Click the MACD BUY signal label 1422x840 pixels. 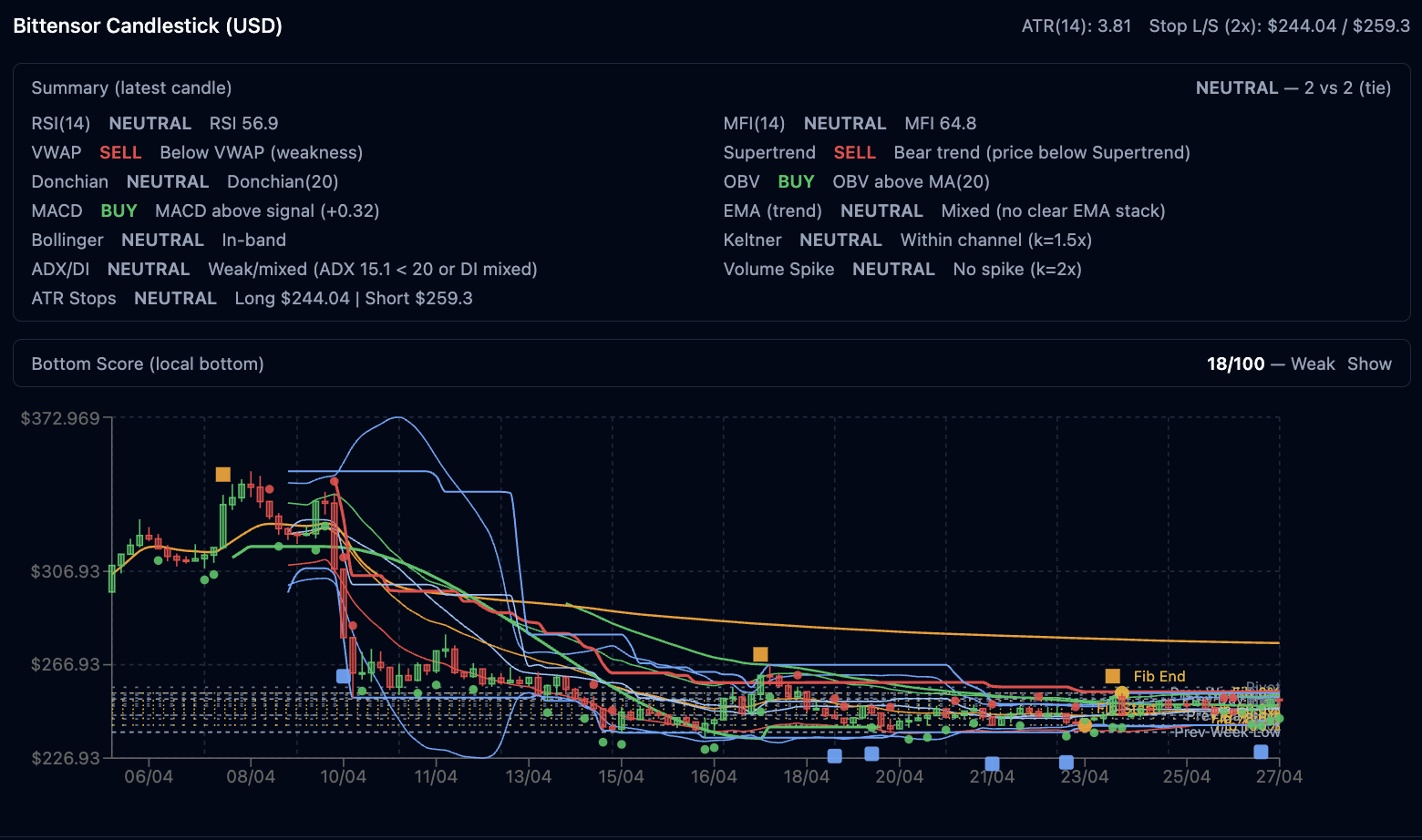(x=118, y=210)
